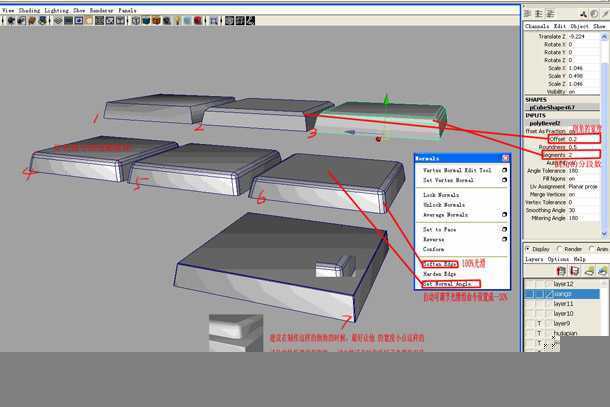Screen dimensions: 610x407
Task: Toggle the viewport Grid icon
Action: point(58,20)
